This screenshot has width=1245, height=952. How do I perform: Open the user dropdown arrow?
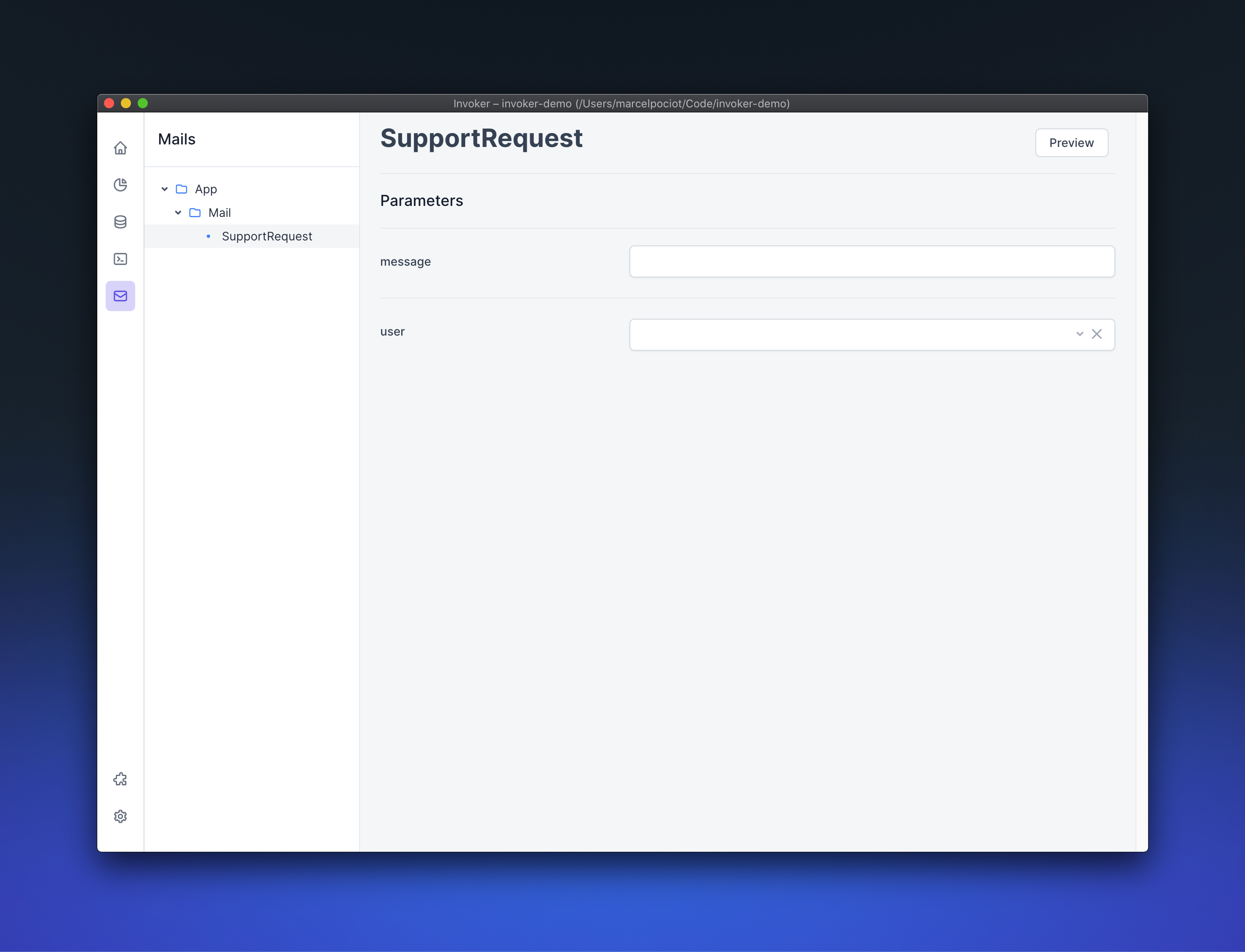pyautogui.click(x=1080, y=334)
